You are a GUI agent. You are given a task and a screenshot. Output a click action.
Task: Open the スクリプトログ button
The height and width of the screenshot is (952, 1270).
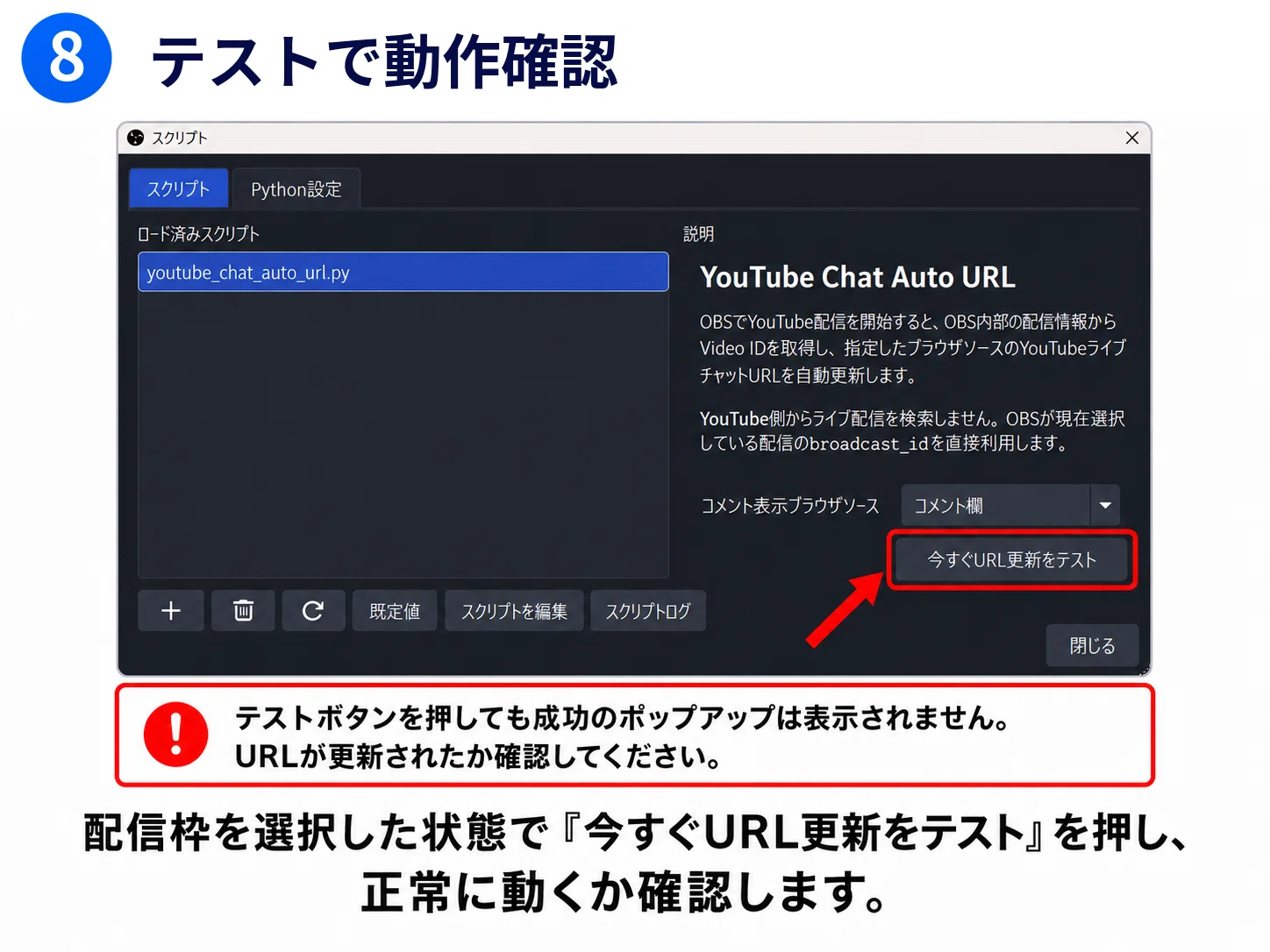(648, 611)
